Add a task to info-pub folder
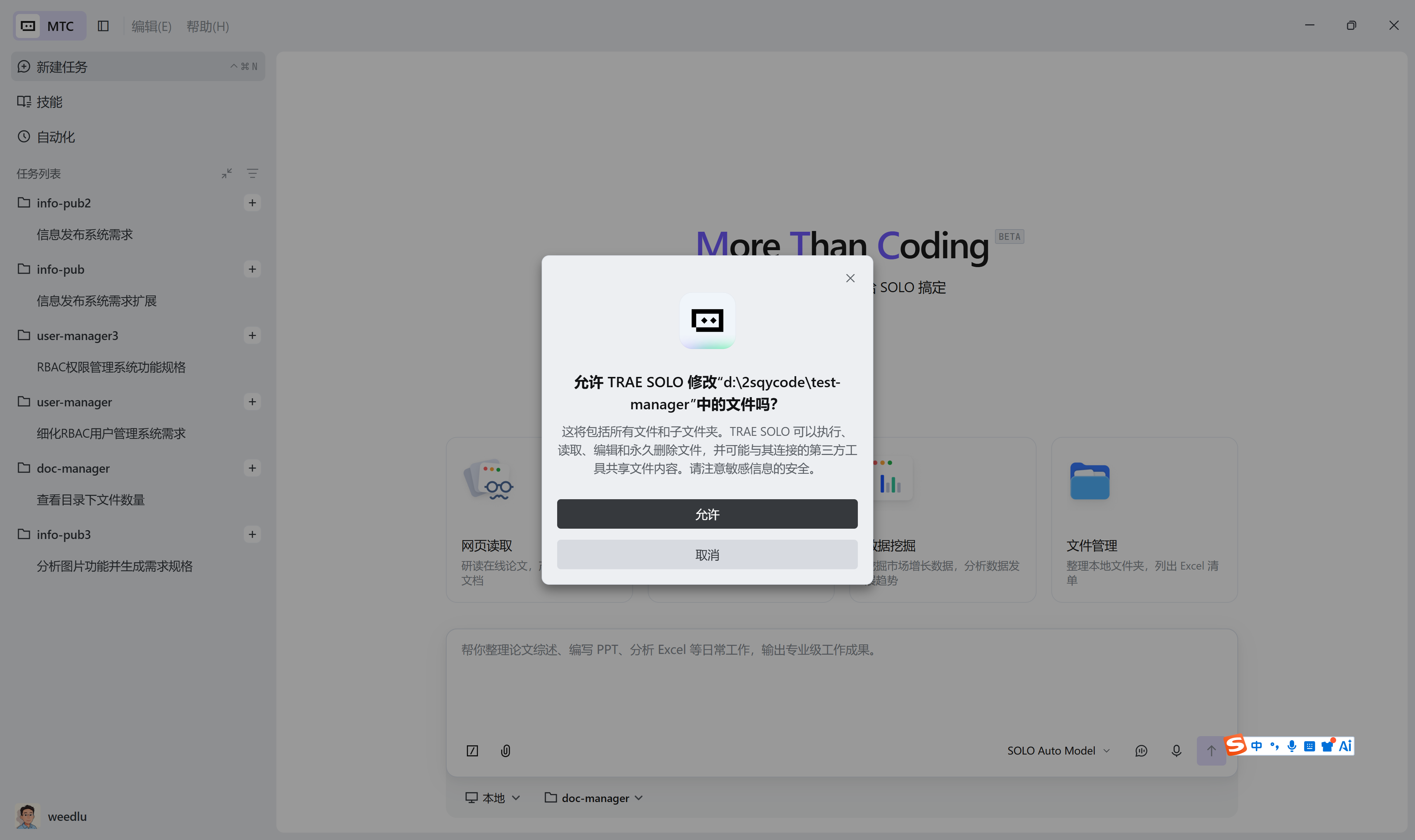The height and width of the screenshot is (840, 1415). click(x=252, y=269)
